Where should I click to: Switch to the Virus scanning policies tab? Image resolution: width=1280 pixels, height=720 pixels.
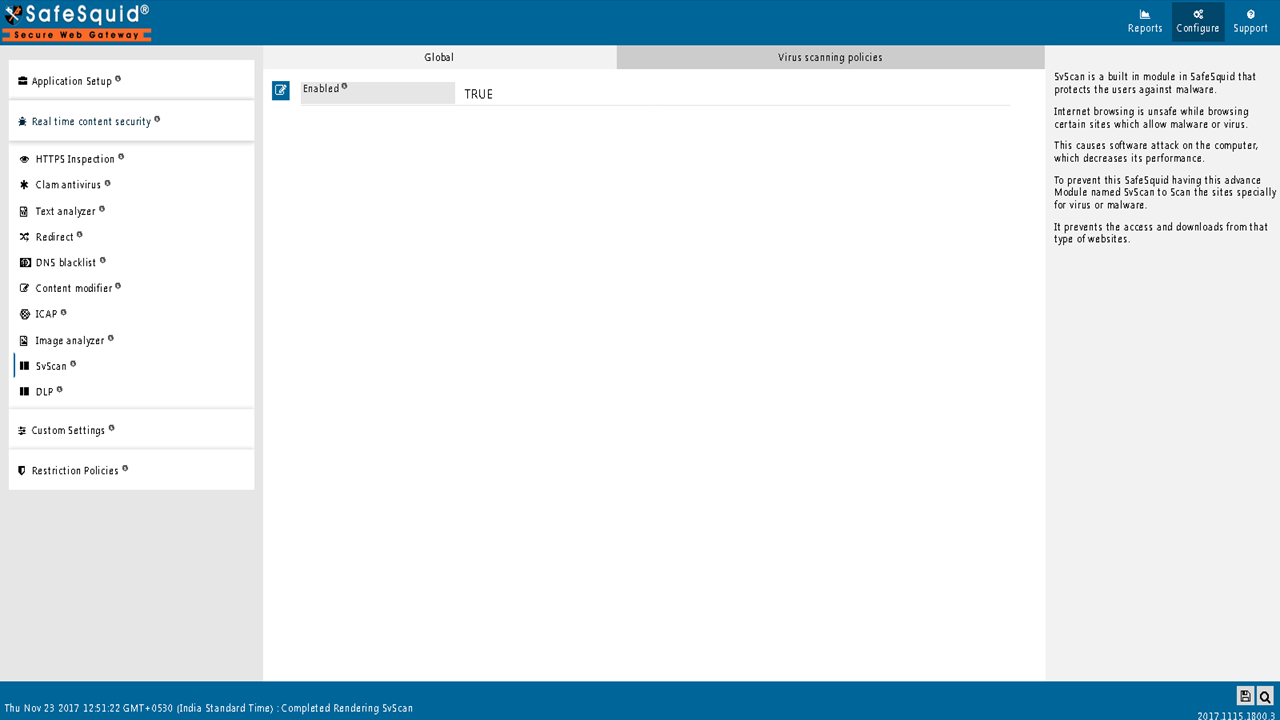(830, 57)
